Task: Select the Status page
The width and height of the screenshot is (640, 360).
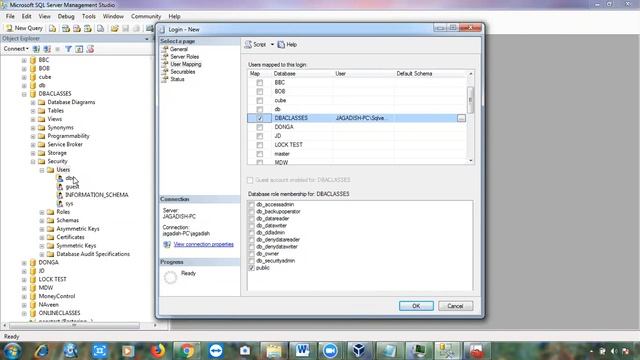Action: (177, 79)
